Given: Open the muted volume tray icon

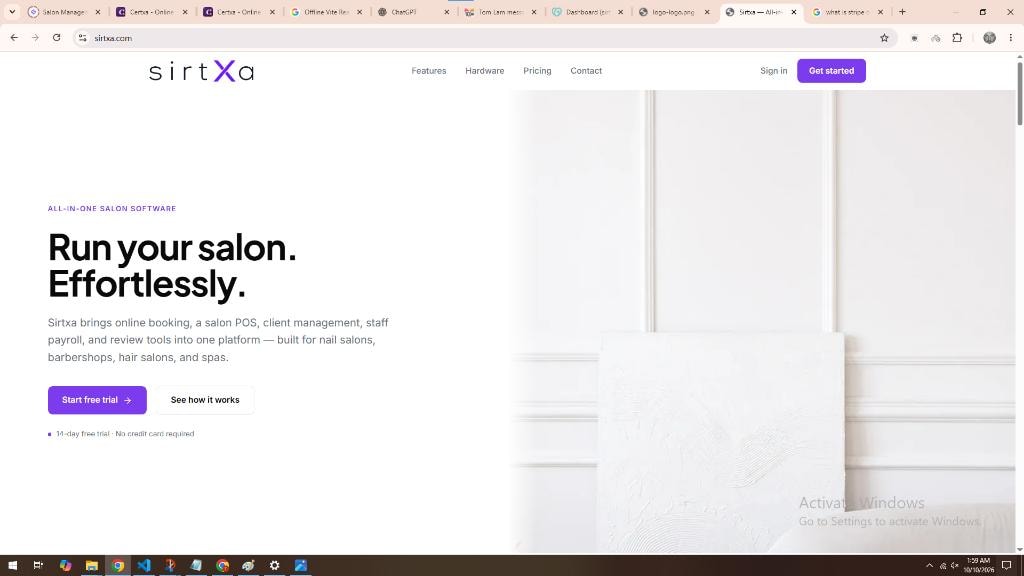Looking at the screenshot, I should [955, 566].
